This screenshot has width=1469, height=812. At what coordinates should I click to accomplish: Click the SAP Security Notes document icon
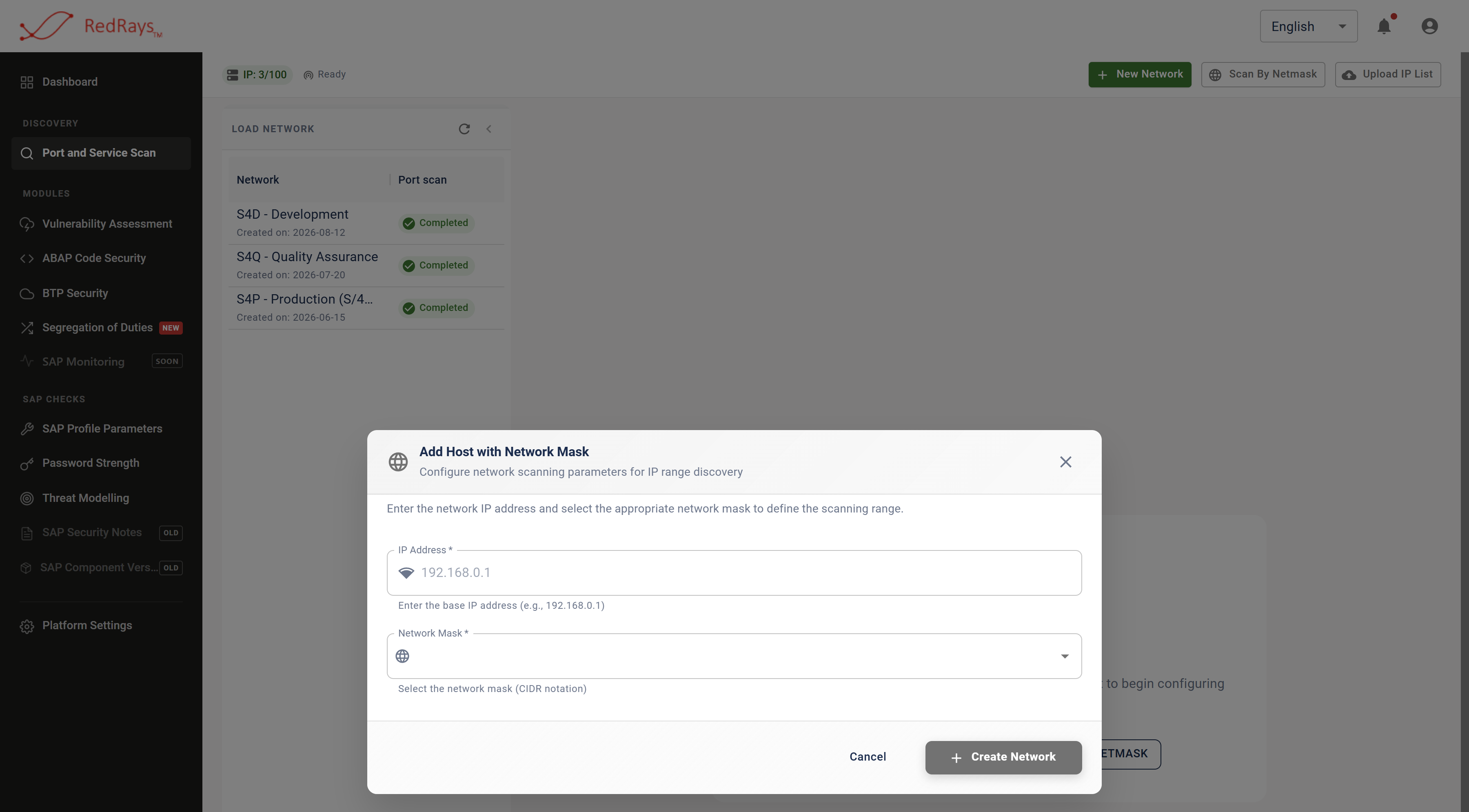click(27, 533)
